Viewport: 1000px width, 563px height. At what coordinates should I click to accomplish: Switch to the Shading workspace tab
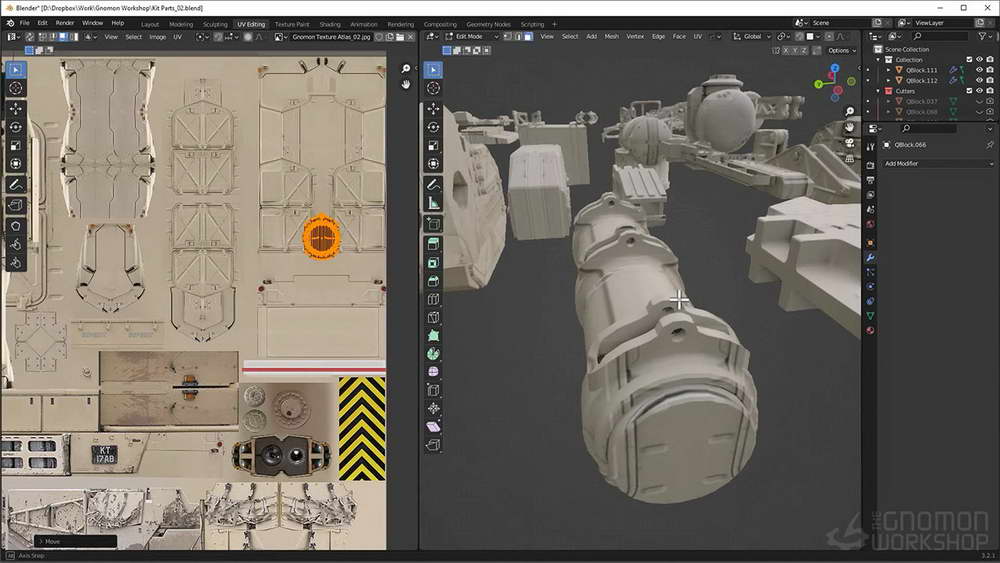click(x=330, y=24)
